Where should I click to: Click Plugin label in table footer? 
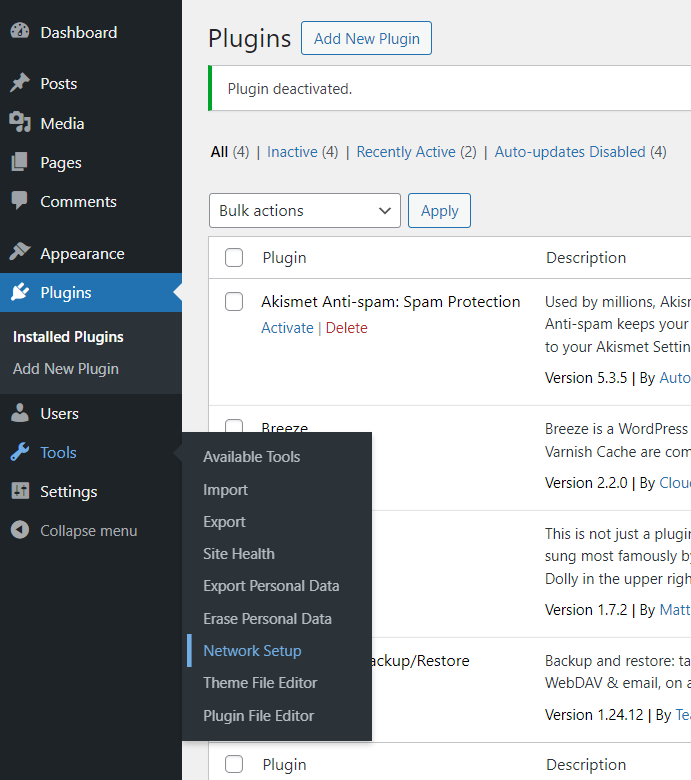click(x=285, y=765)
